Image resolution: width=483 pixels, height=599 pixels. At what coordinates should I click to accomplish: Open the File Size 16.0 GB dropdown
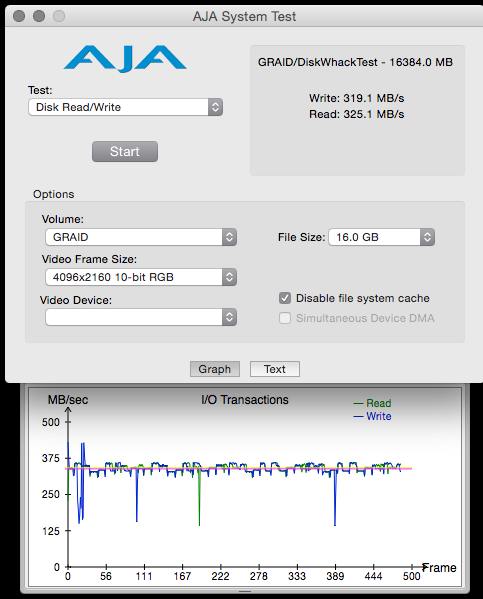click(381, 237)
